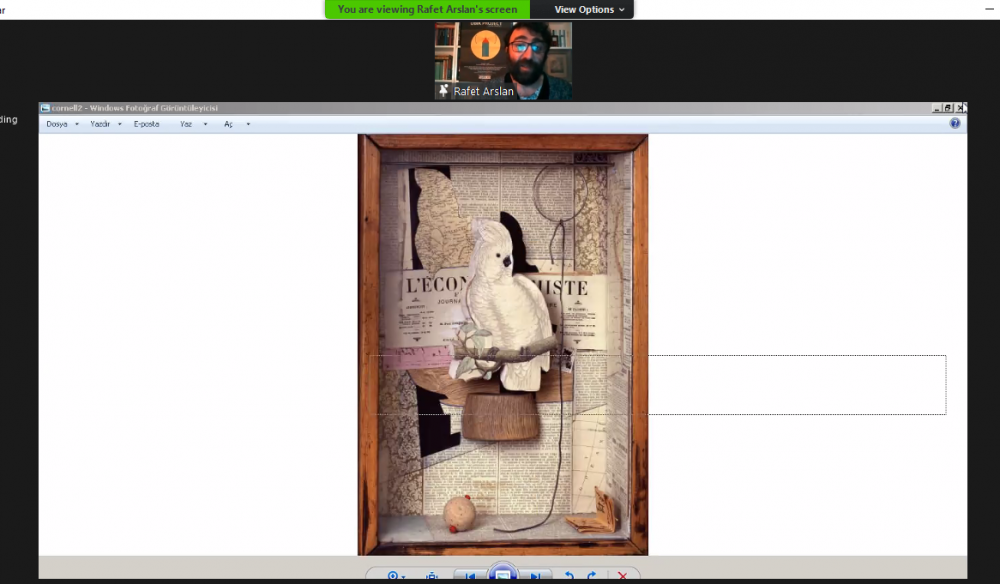Screen dimensions: 1000x584
Task: Start the slideshow with center round button
Action: pos(503,575)
